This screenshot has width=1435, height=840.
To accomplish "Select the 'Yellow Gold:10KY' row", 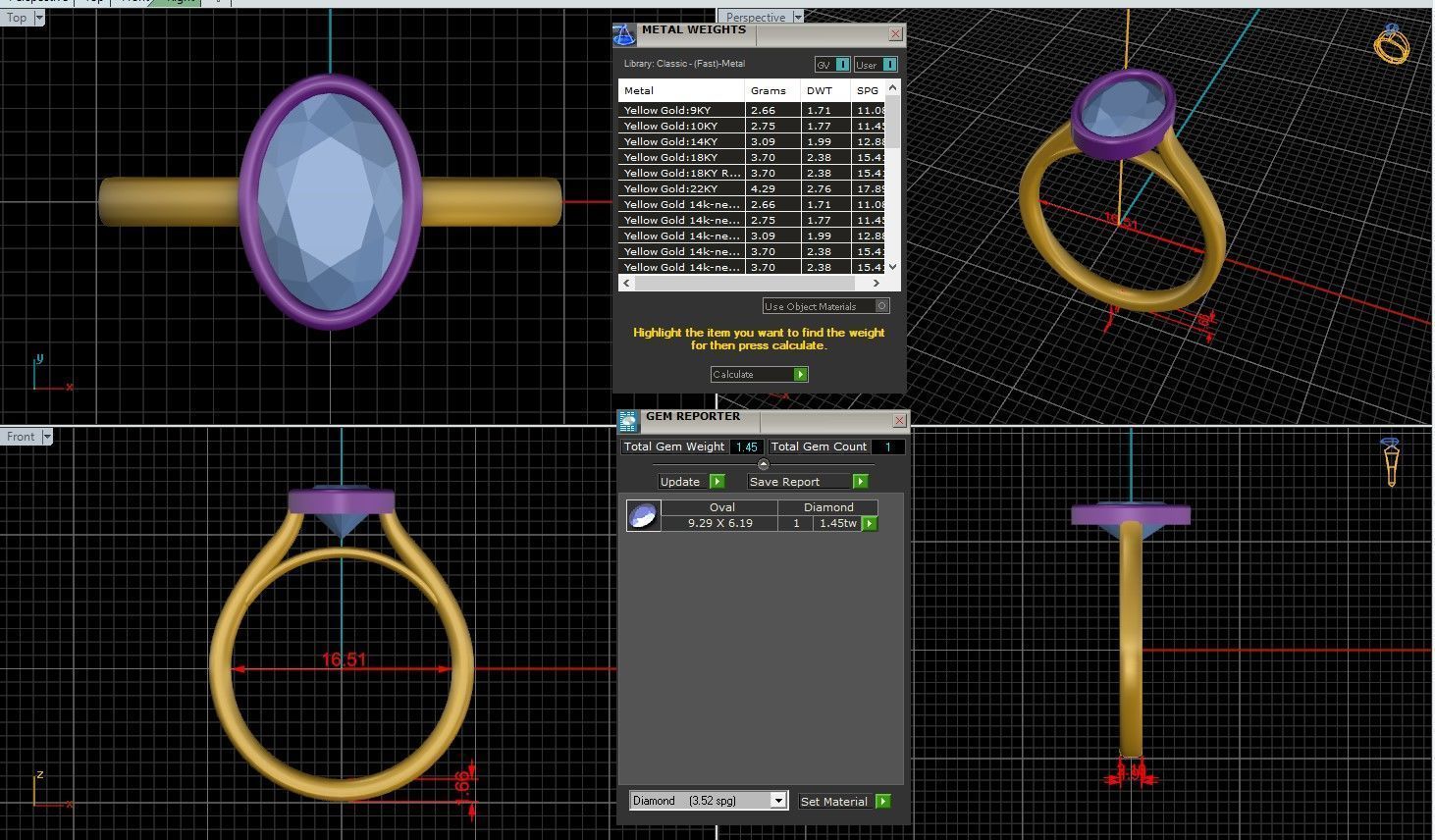I will pos(753,126).
